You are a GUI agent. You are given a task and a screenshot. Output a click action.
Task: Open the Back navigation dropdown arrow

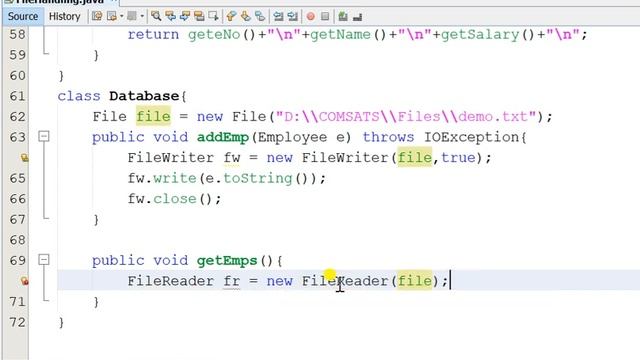(122, 16)
